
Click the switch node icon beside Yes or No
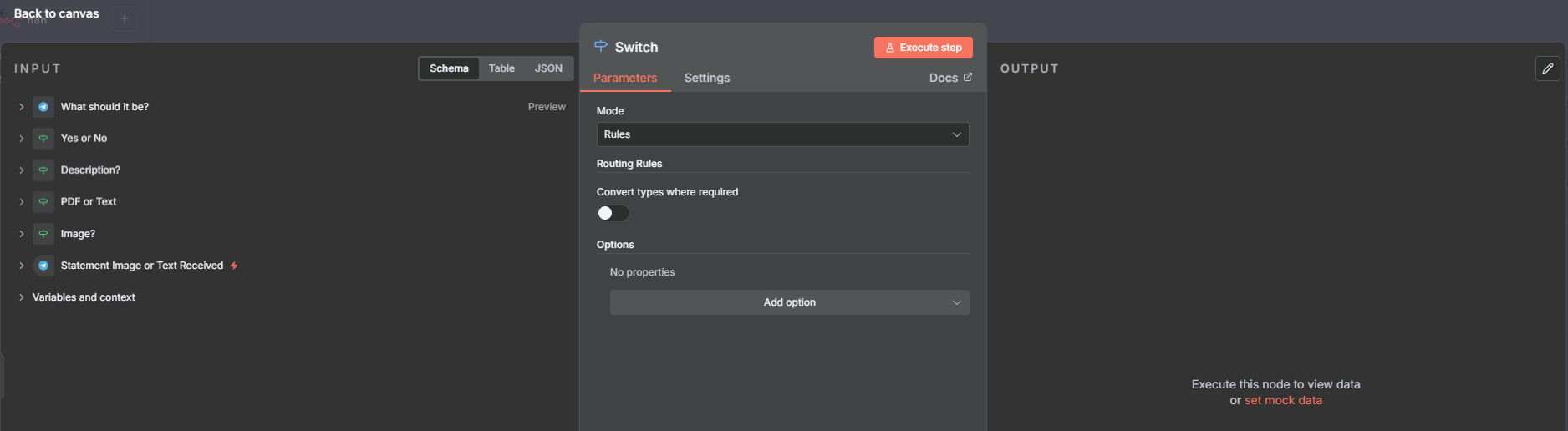coord(43,139)
